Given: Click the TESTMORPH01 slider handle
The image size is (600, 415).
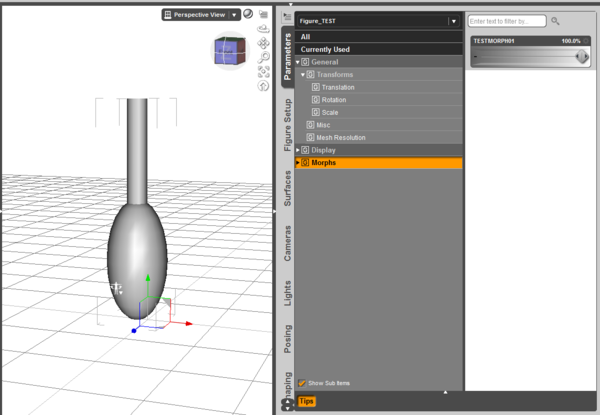Looking at the screenshot, I should [x=582, y=57].
